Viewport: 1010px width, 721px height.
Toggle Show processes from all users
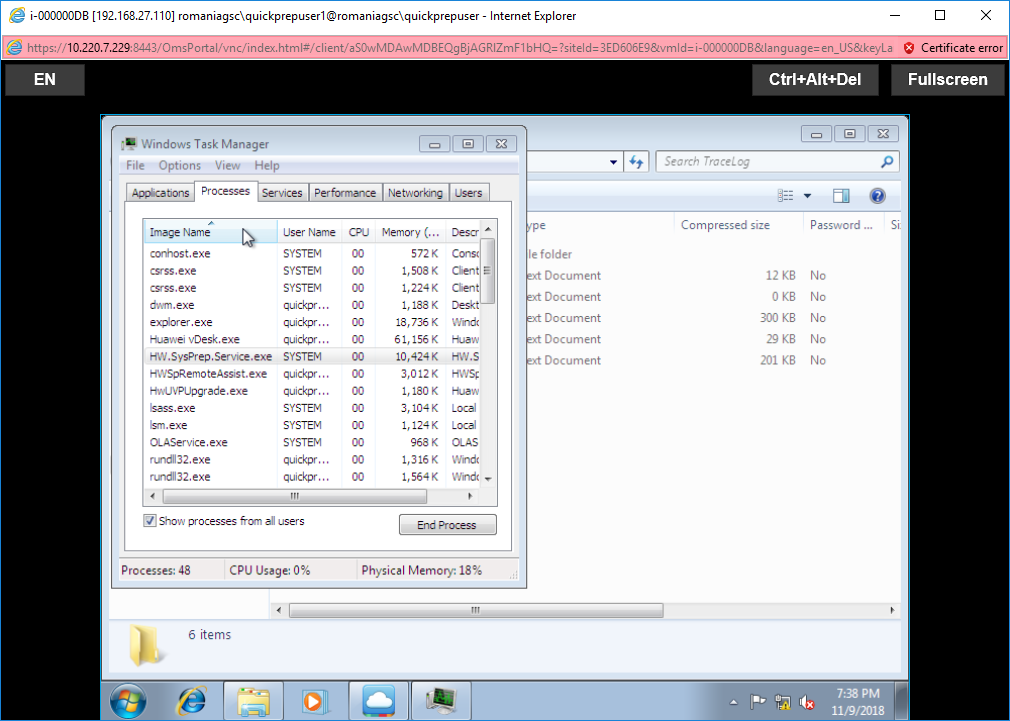click(149, 521)
